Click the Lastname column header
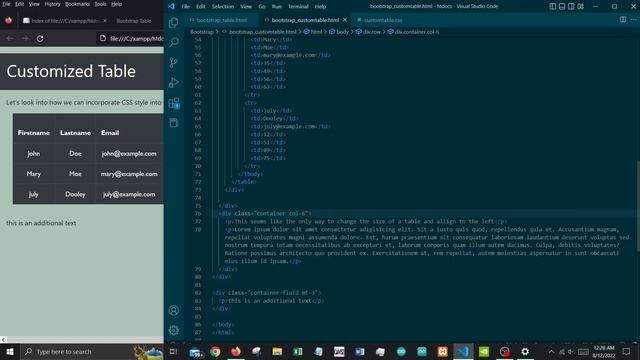640x360 pixels. click(x=75, y=133)
